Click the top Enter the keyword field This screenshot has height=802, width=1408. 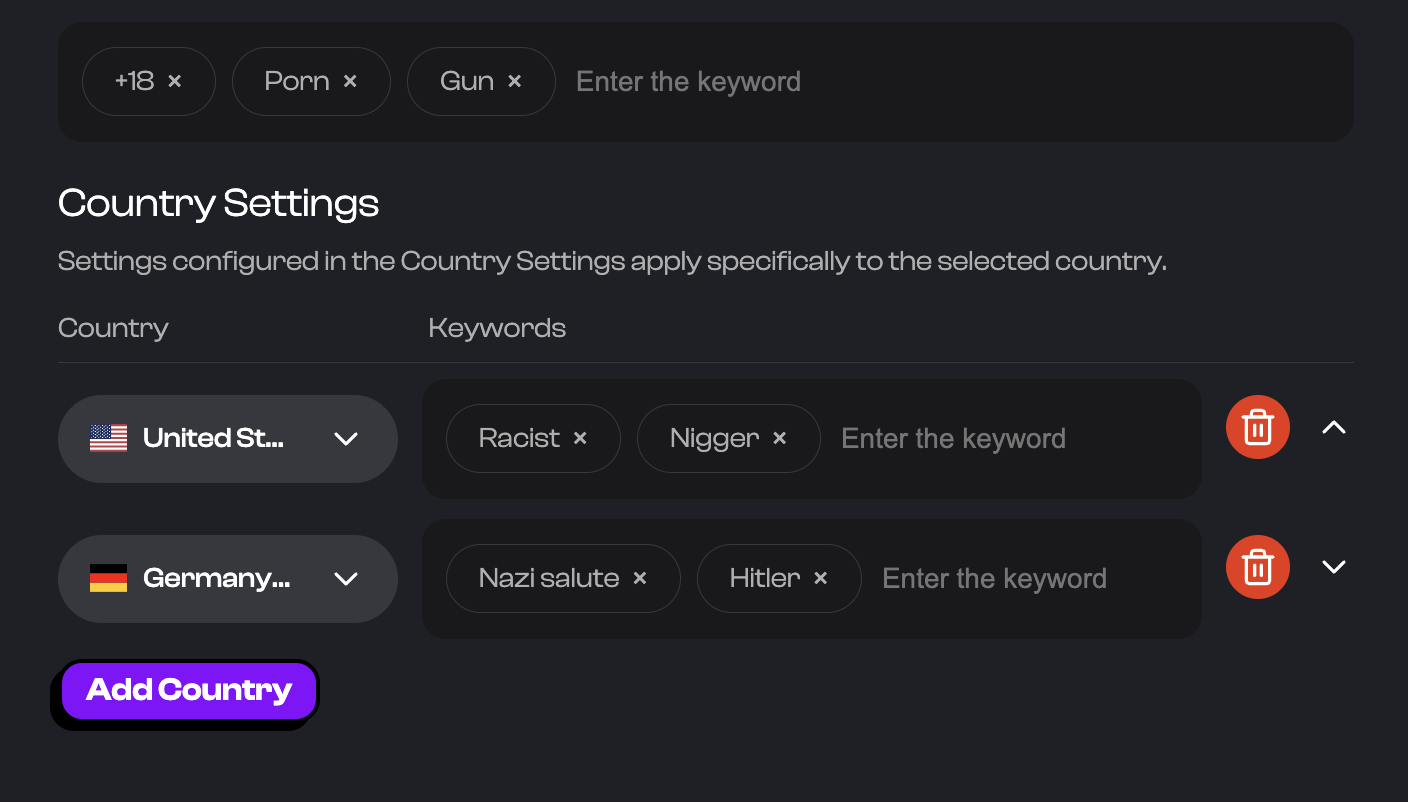[x=688, y=81]
